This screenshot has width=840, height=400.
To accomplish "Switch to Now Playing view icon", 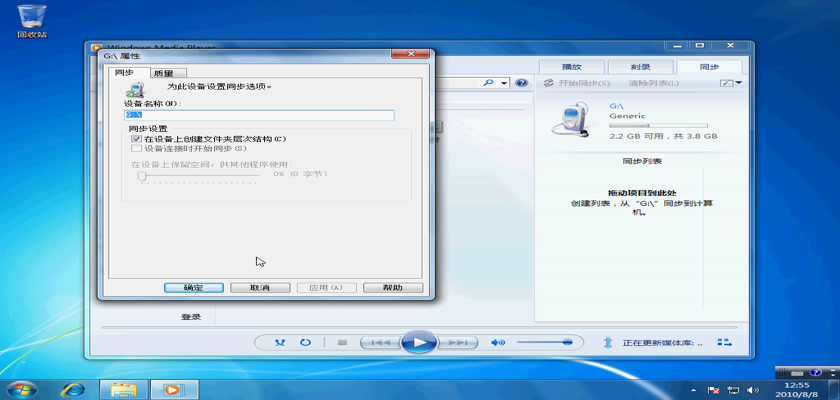I will pyautogui.click(x=723, y=343).
